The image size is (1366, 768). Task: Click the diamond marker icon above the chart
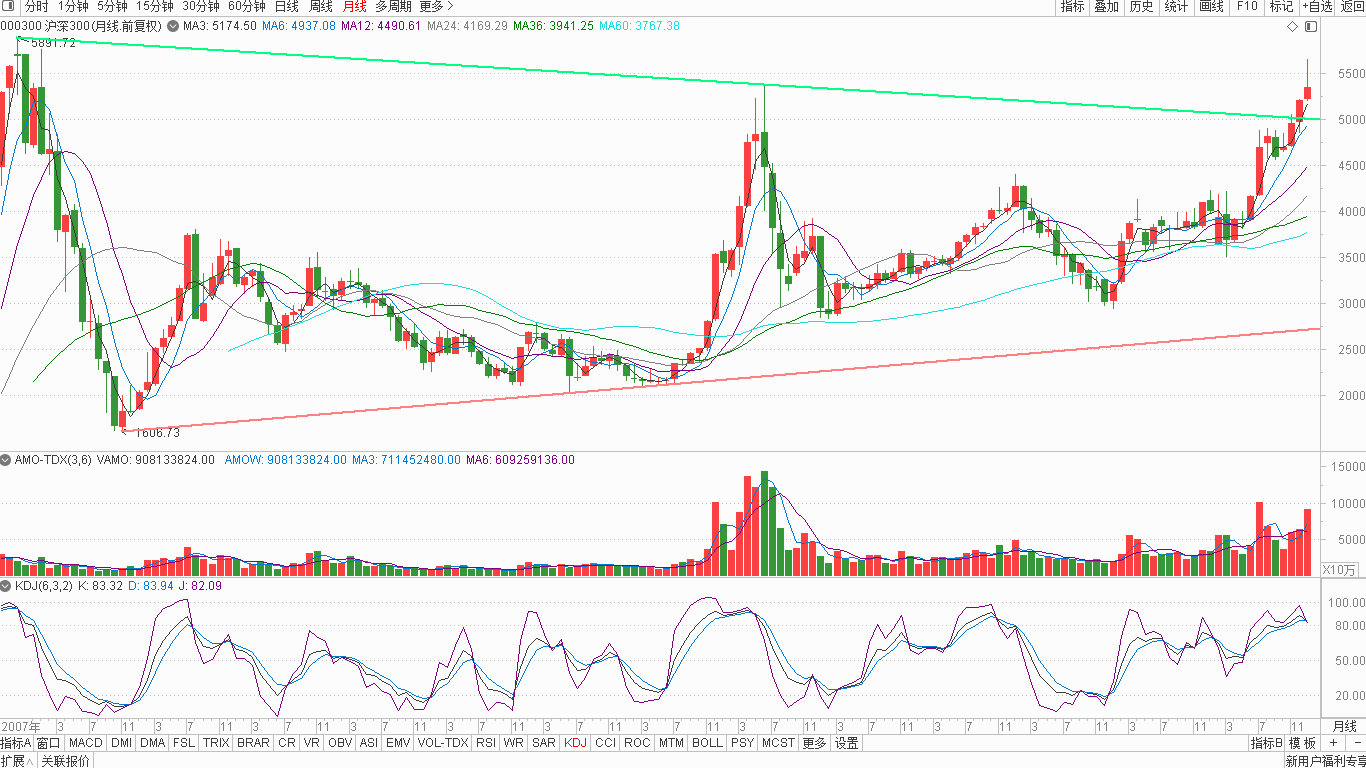1292,26
